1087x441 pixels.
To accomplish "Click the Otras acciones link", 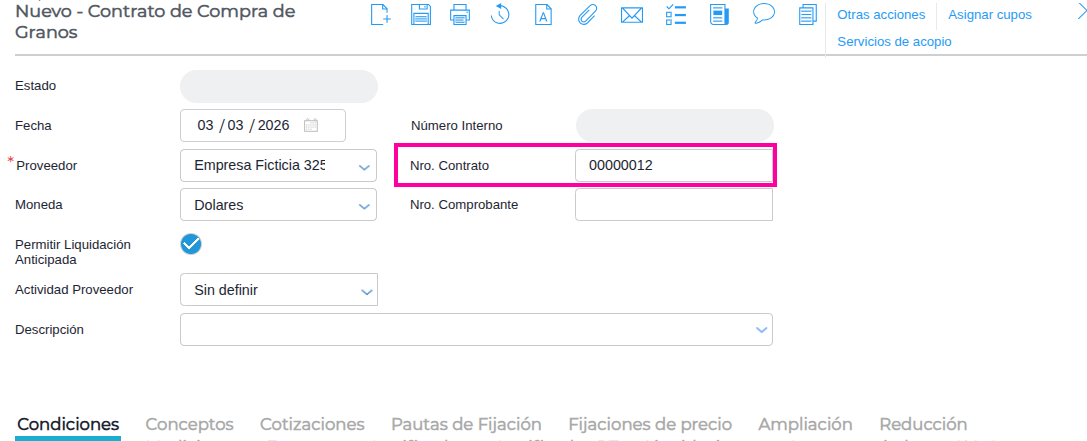I will (880, 15).
